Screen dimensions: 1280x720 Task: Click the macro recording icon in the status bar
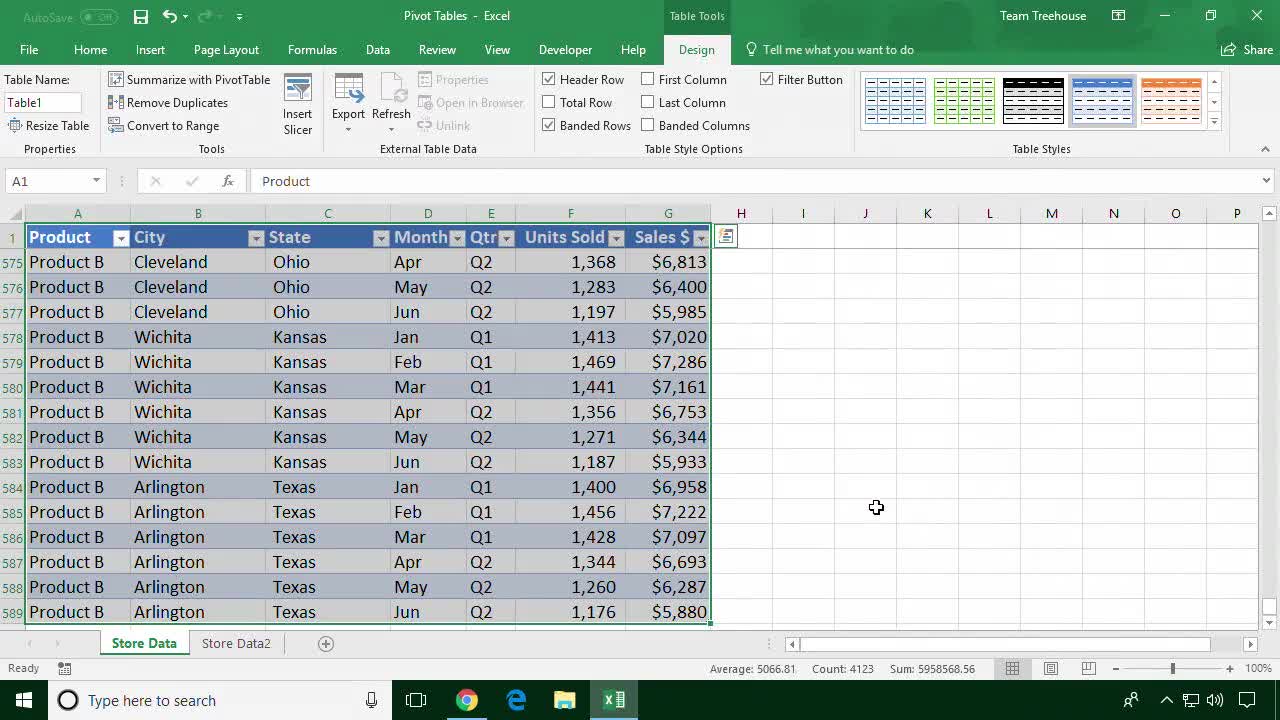[64, 668]
